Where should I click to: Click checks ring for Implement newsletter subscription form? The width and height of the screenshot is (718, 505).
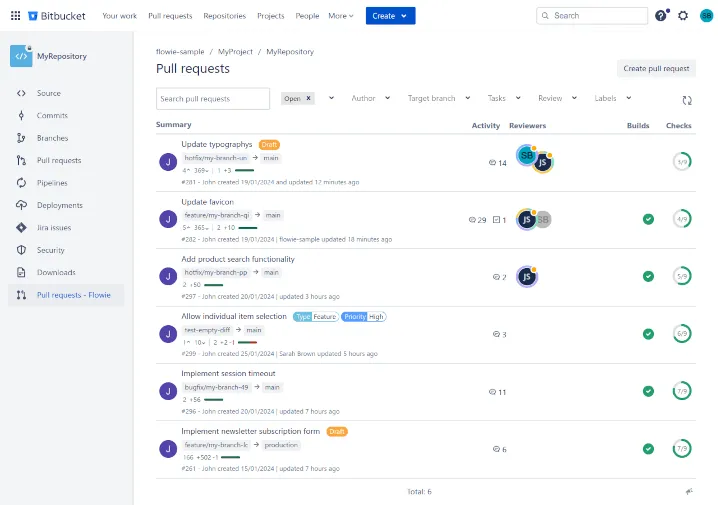682,449
